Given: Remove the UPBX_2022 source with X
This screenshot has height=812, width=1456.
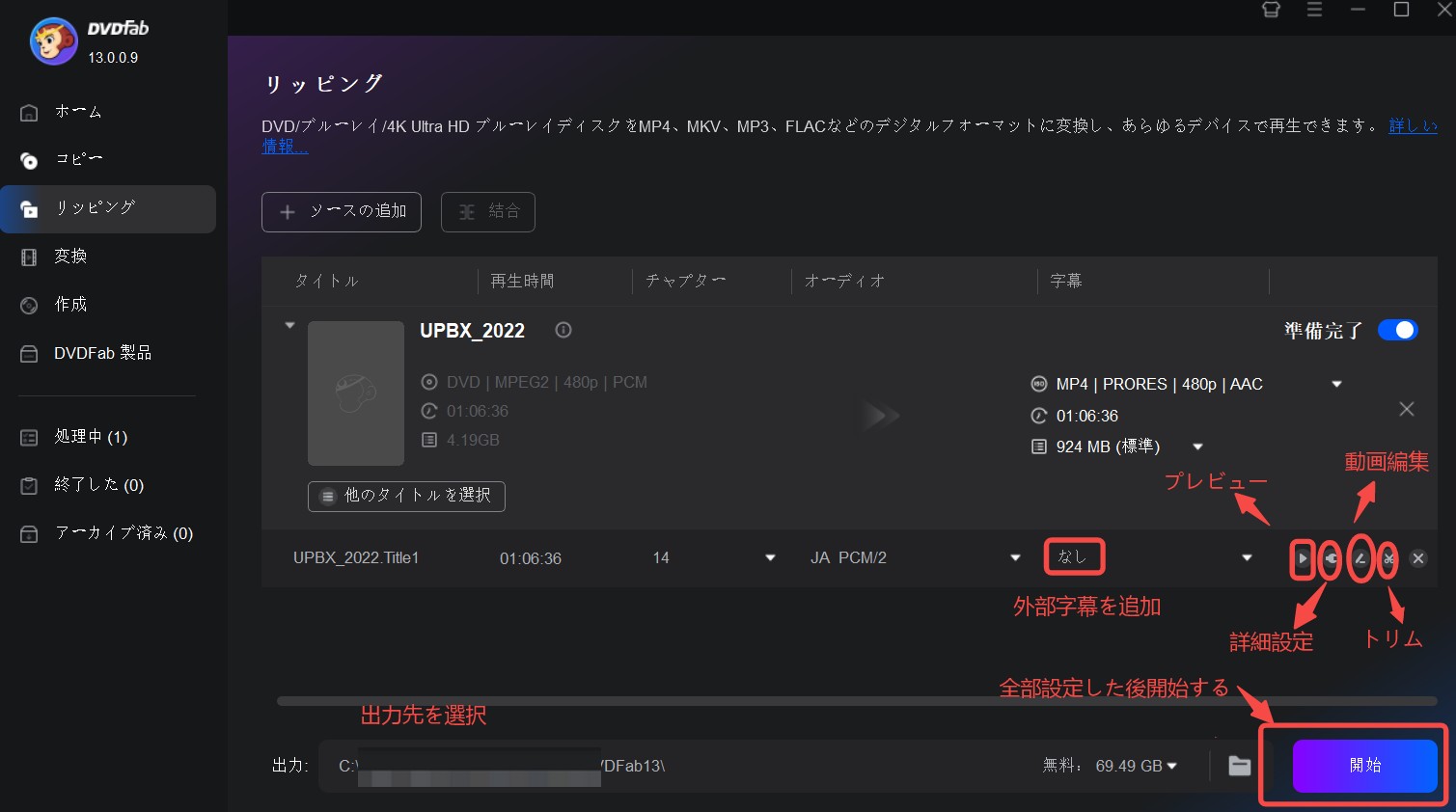Looking at the screenshot, I should point(1407,409).
